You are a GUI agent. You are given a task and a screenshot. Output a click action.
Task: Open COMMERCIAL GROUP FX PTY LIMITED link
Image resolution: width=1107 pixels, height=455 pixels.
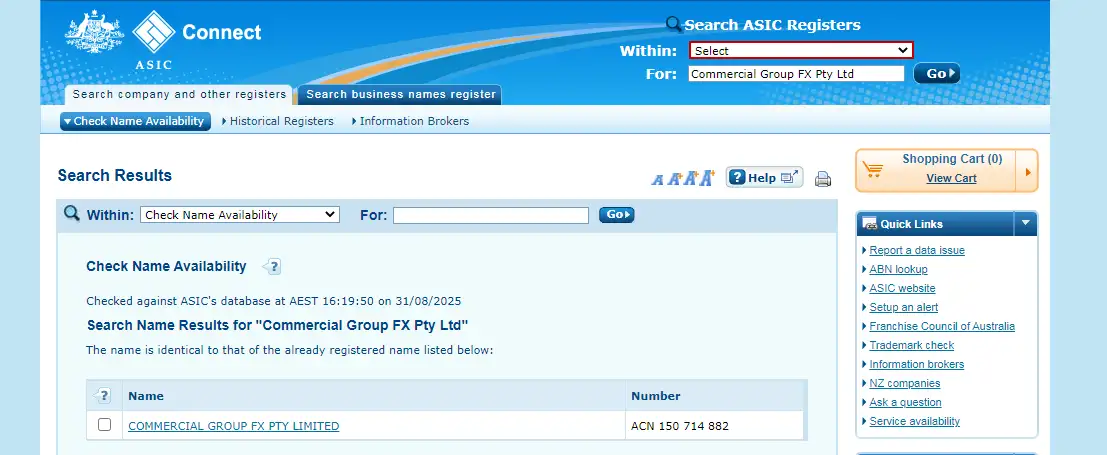(234, 426)
